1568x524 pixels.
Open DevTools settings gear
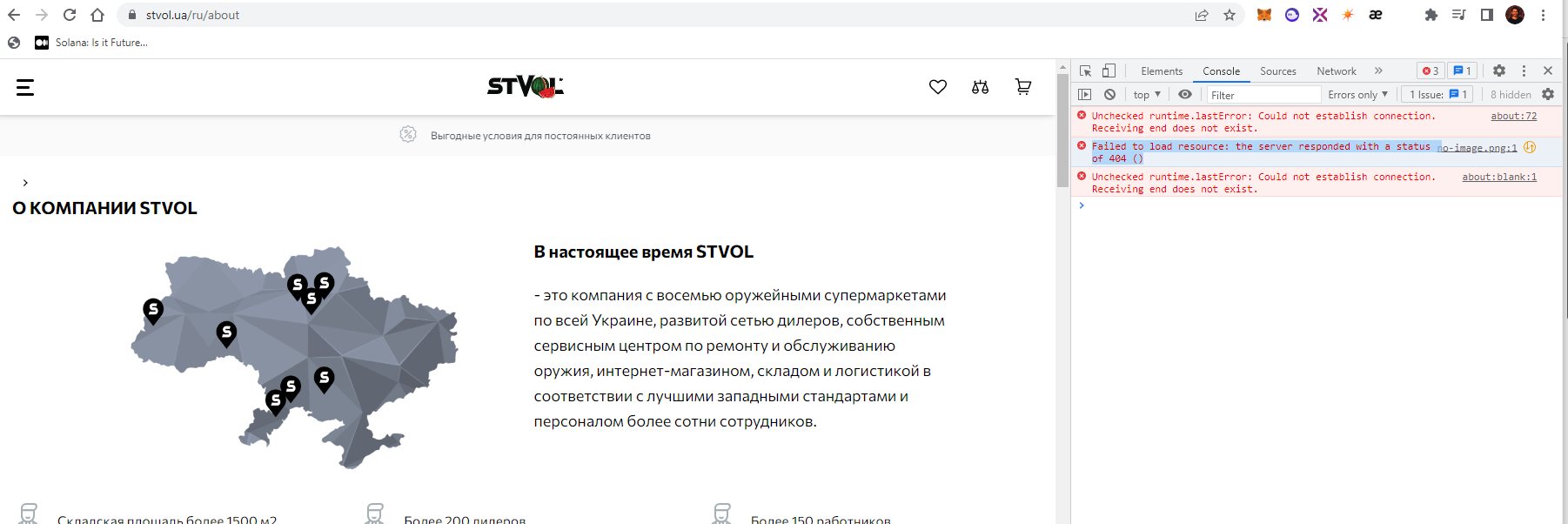(1498, 71)
